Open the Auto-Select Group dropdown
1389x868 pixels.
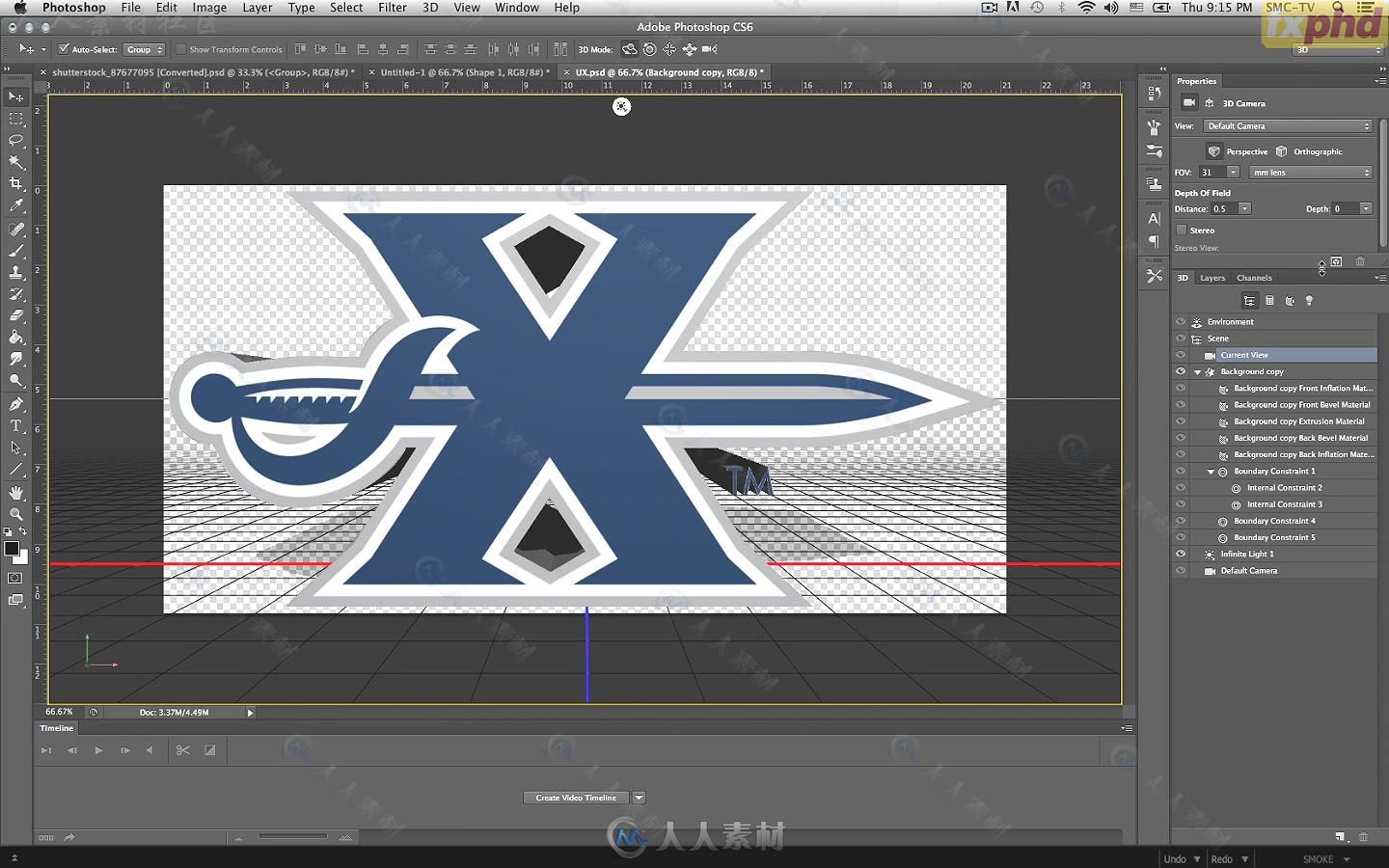pos(145,49)
